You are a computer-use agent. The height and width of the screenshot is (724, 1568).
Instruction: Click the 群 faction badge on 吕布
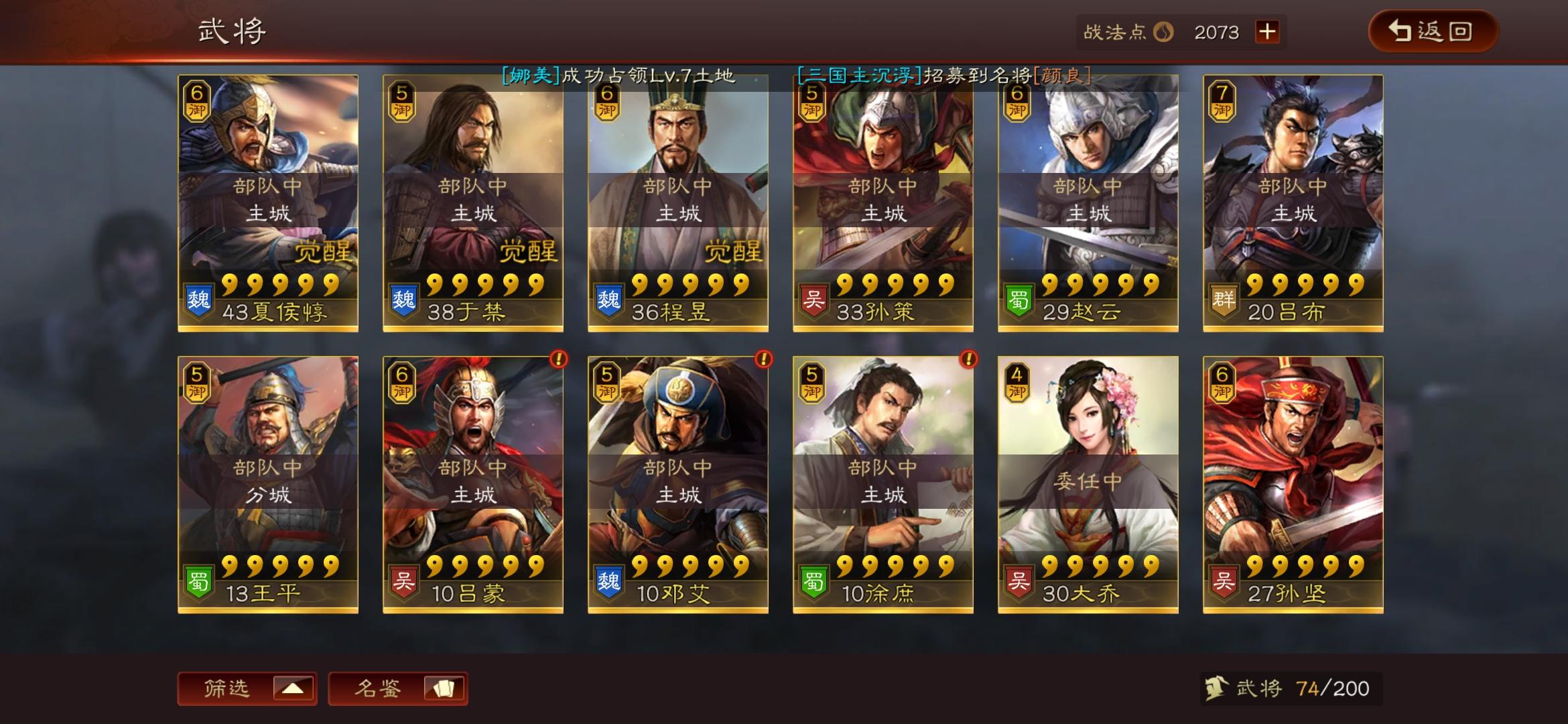pyautogui.click(x=1224, y=300)
